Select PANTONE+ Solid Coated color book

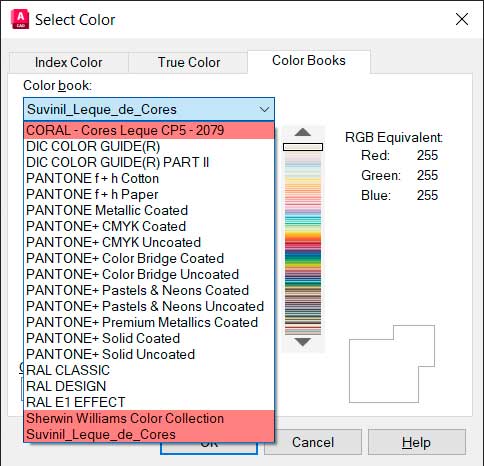149,338
